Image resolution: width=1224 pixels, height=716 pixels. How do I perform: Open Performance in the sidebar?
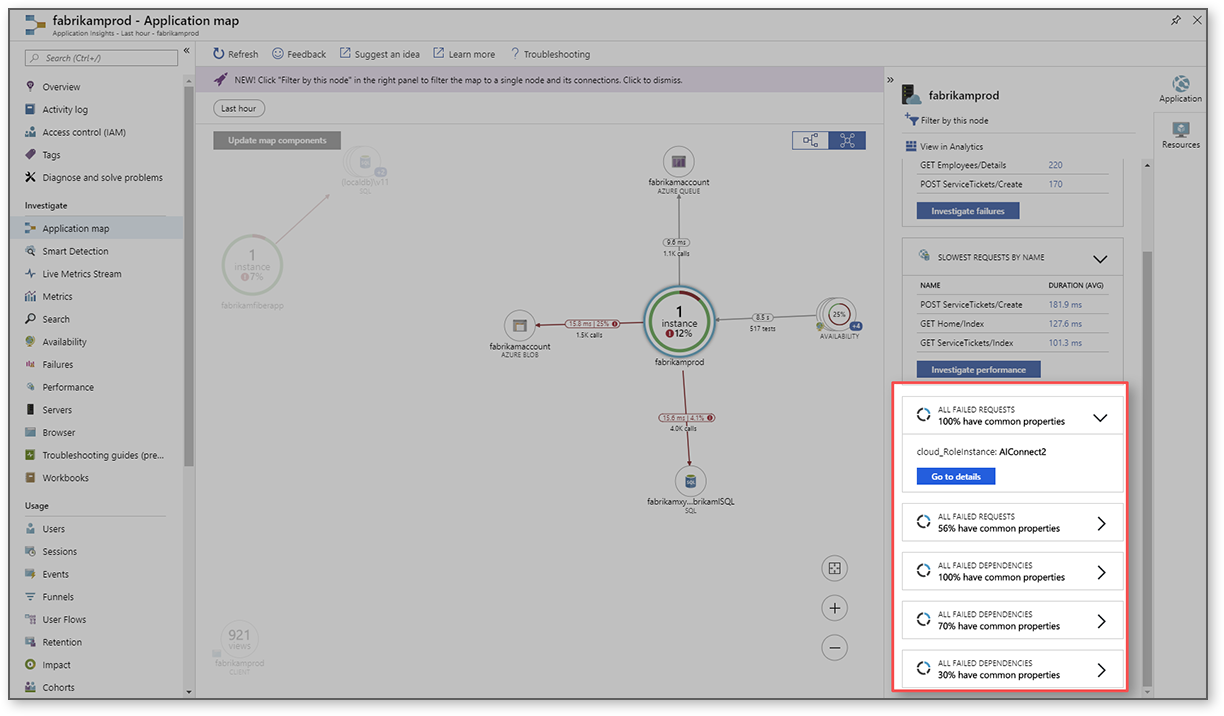point(68,387)
